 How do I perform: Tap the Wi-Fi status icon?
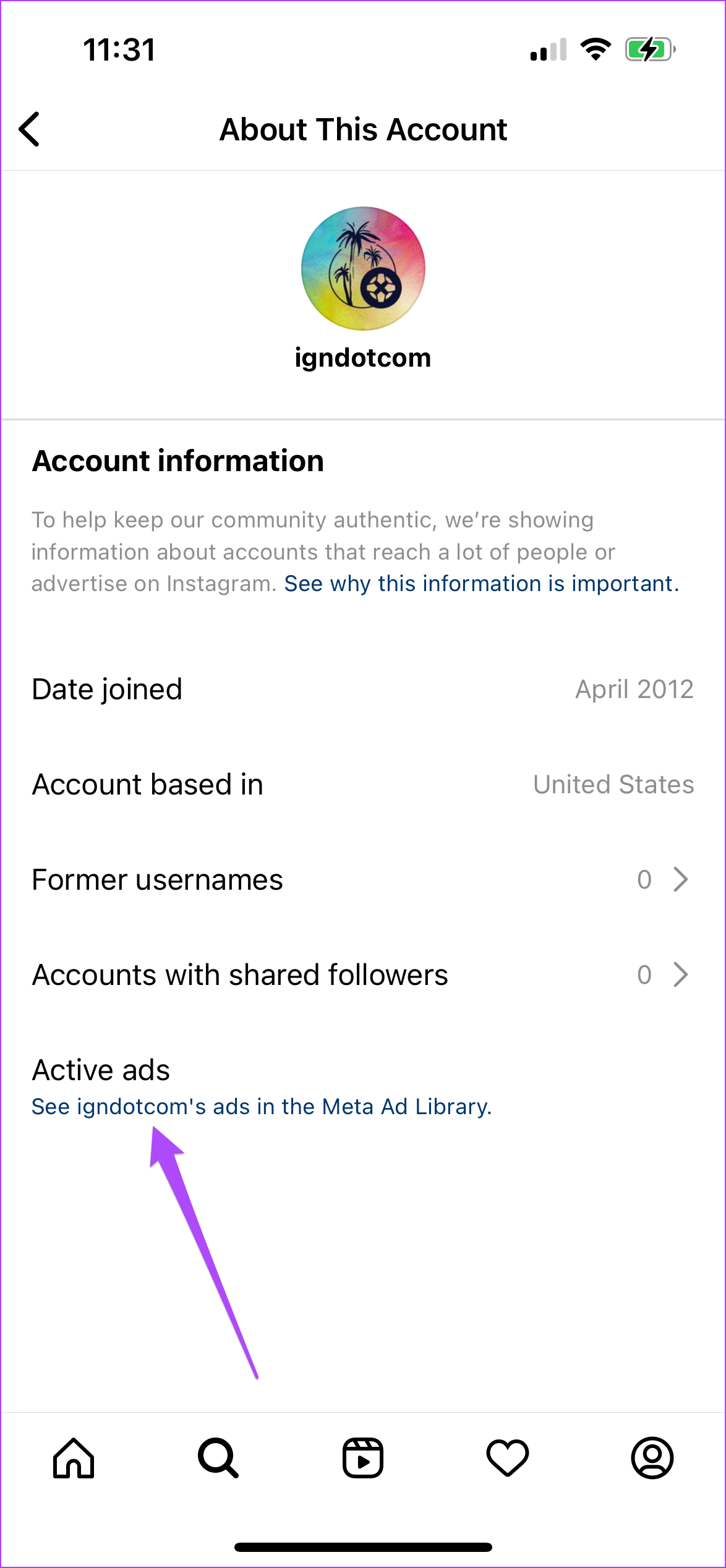[596, 49]
